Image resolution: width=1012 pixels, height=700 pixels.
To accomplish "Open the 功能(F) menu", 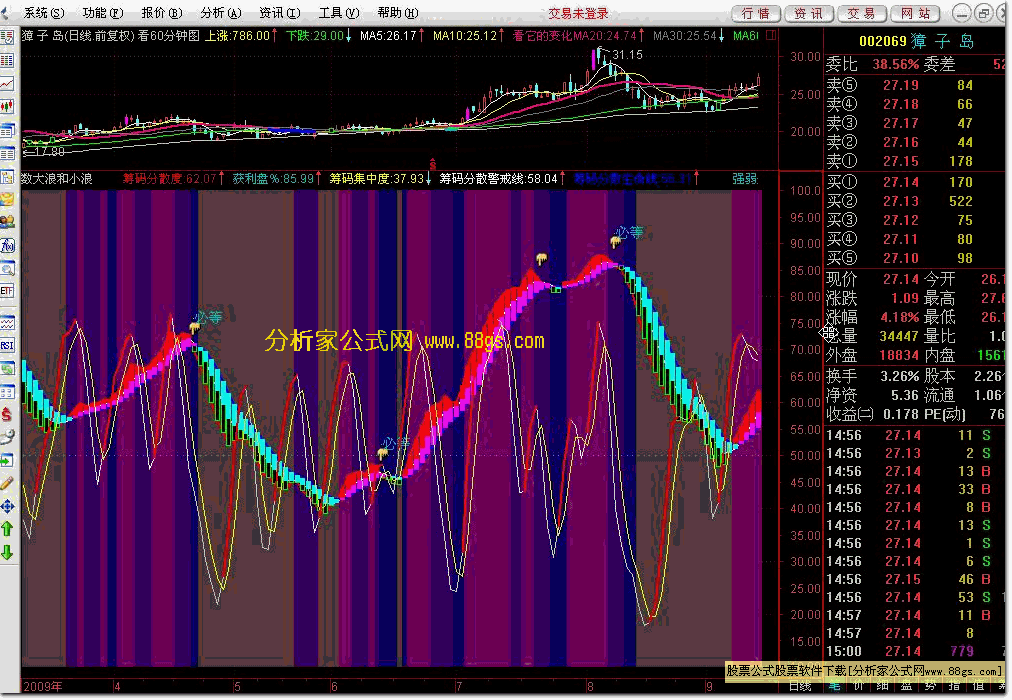I will click(x=103, y=13).
